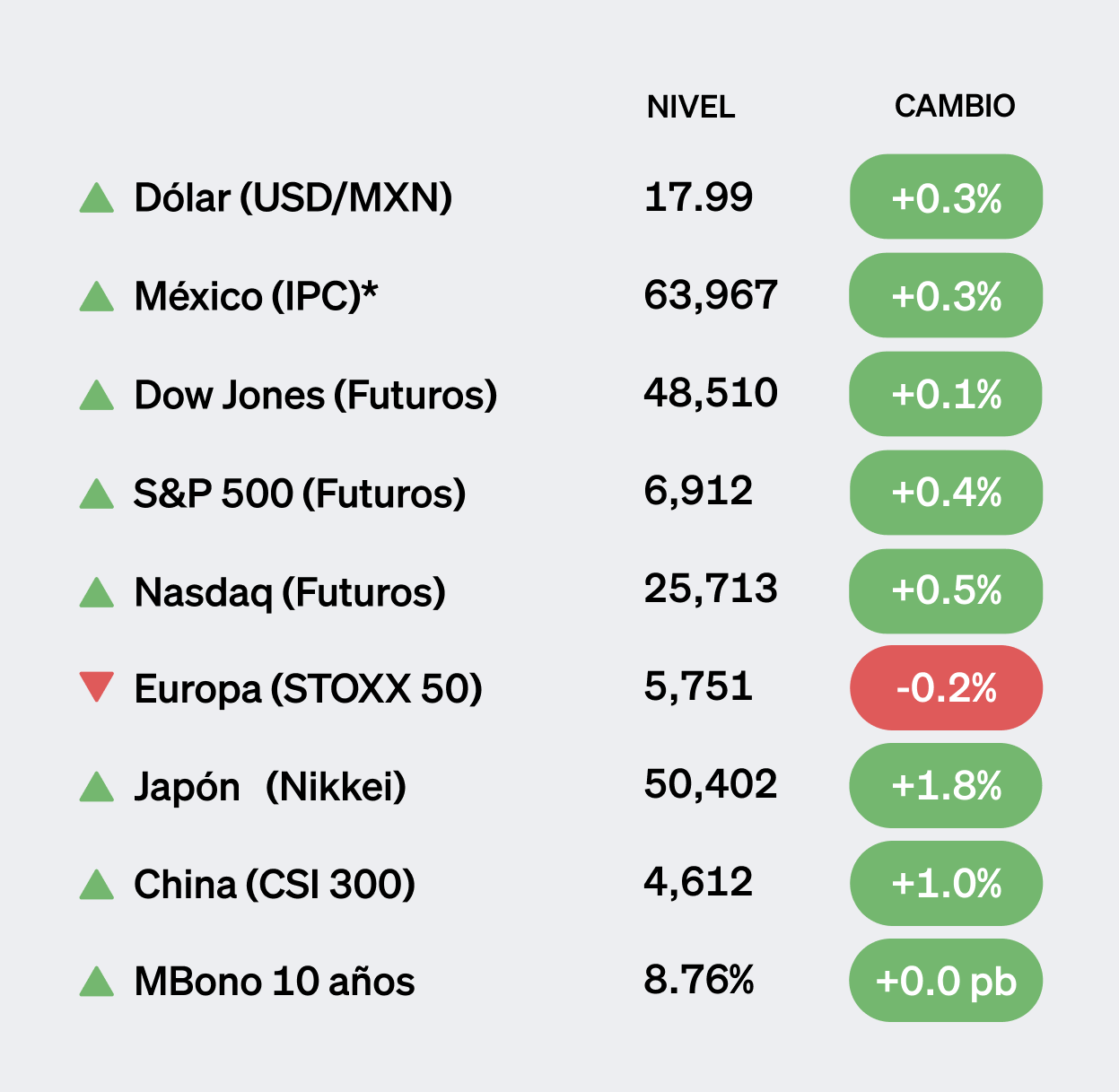
Task: Click the +1.0% CSI 300 change badge
Action: [x=946, y=884]
